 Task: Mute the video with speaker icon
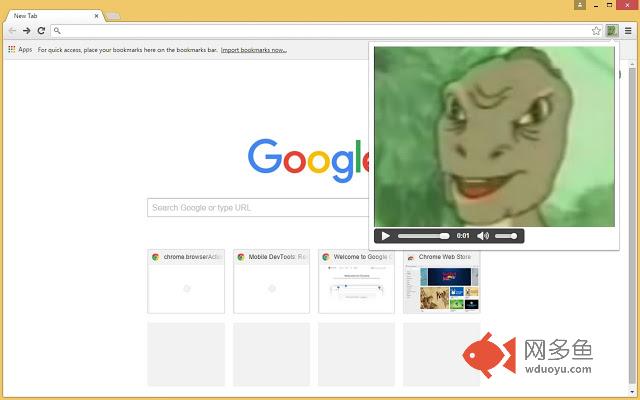coord(483,236)
